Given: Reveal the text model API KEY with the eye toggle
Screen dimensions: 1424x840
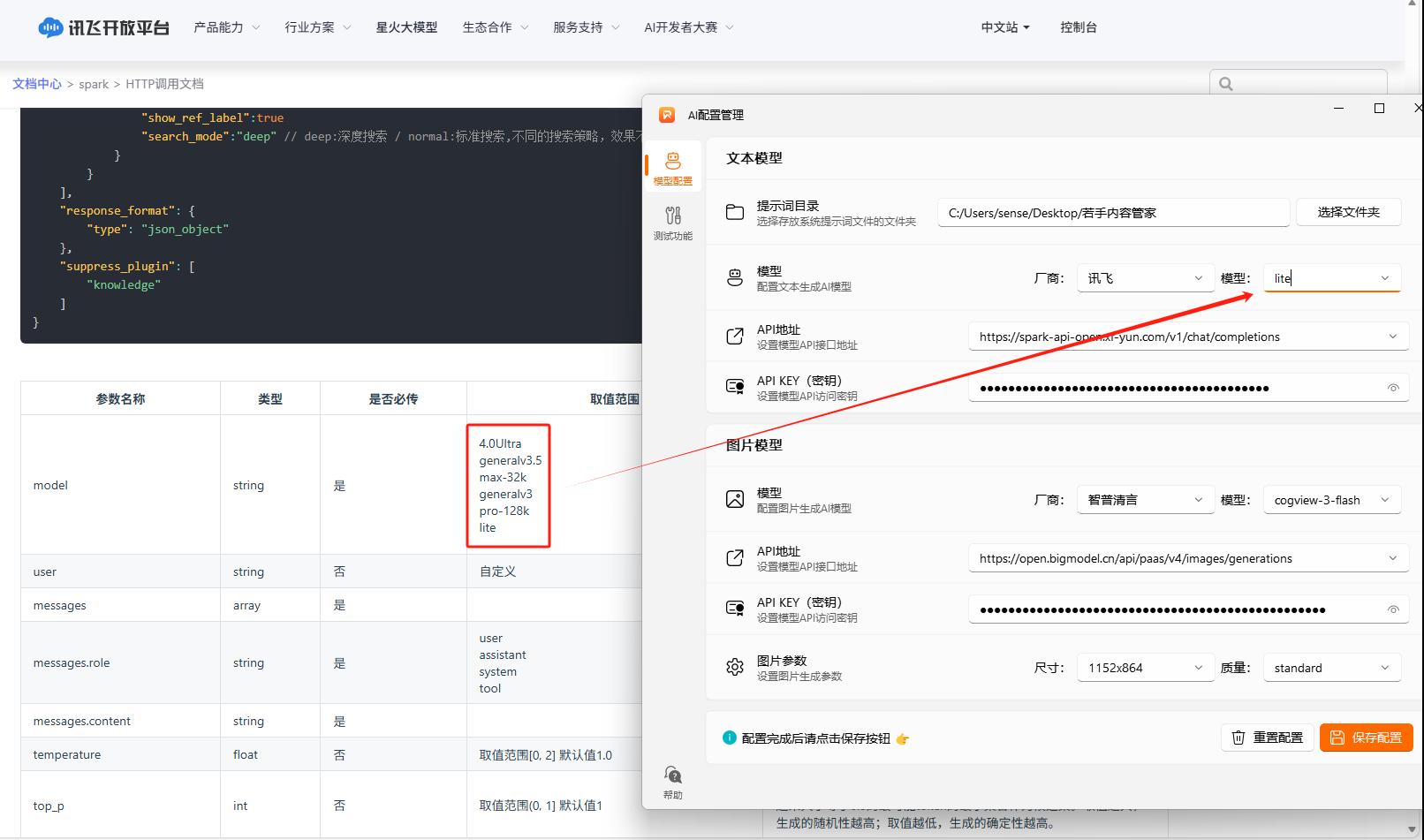Looking at the screenshot, I should click(x=1393, y=387).
